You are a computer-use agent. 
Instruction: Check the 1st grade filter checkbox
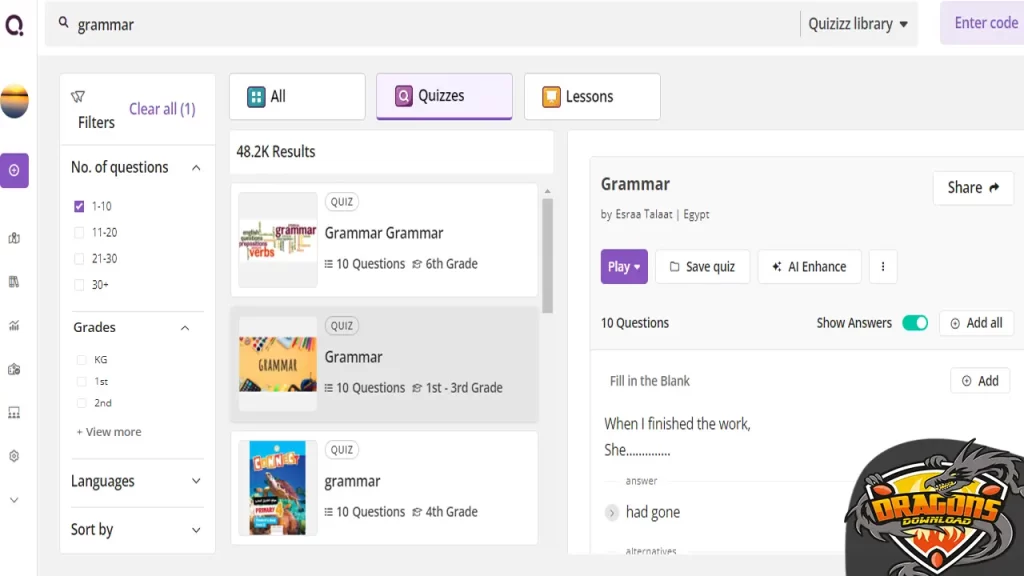pyautogui.click(x=80, y=381)
